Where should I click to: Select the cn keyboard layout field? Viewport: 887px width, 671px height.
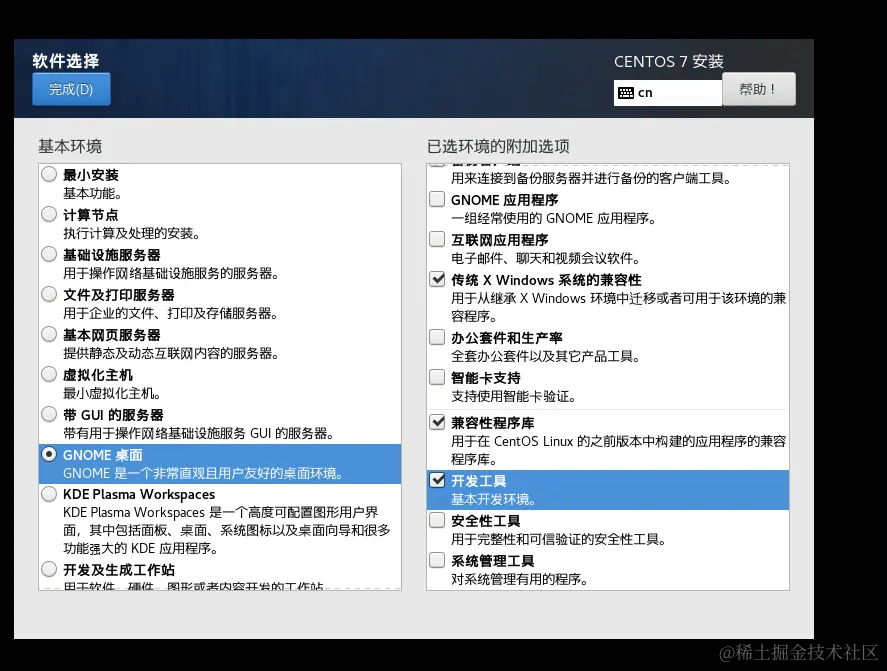click(668, 93)
